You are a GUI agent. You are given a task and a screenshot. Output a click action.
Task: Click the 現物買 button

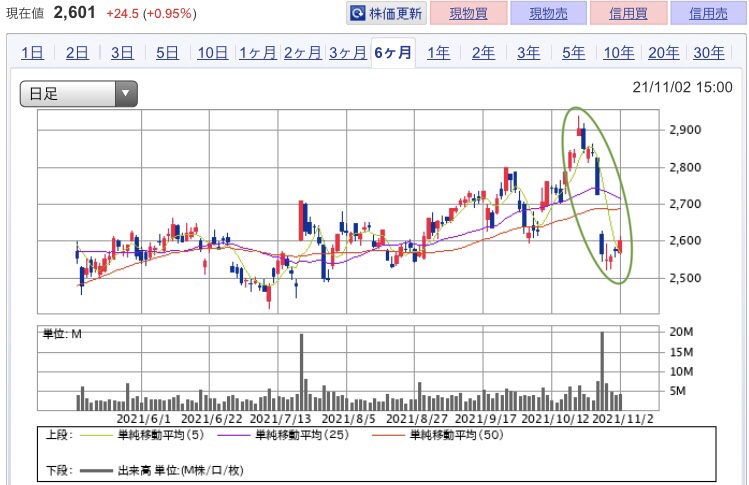point(468,13)
